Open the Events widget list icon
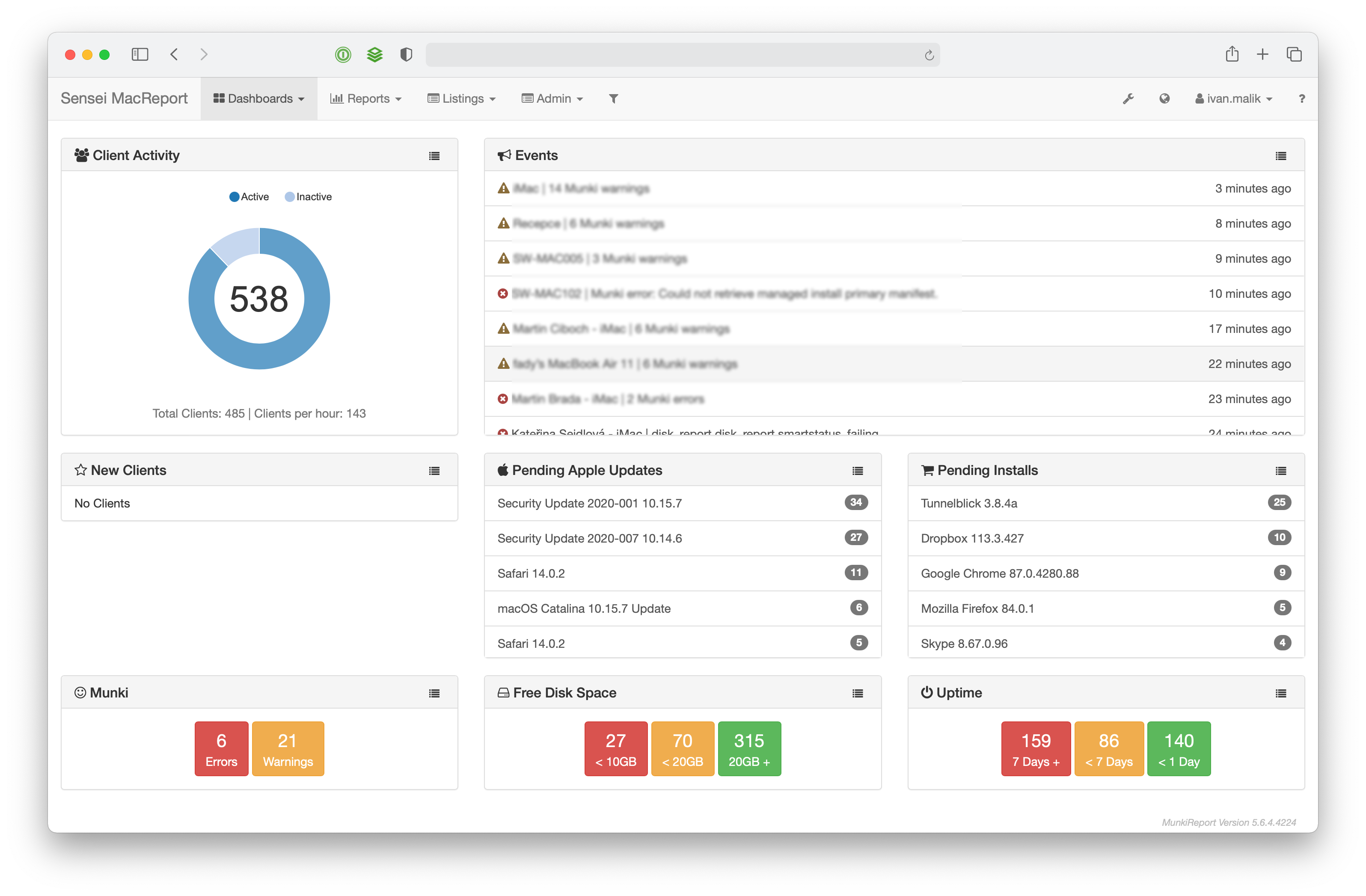This screenshot has height=896, width=1366. pos(1280,156)
